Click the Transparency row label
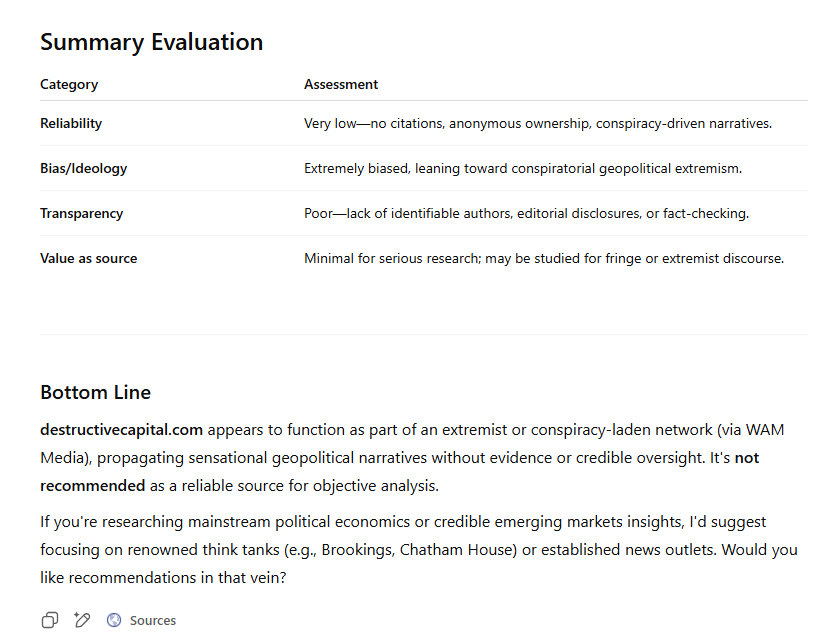836x643 pixels. (x=81, y=213)
